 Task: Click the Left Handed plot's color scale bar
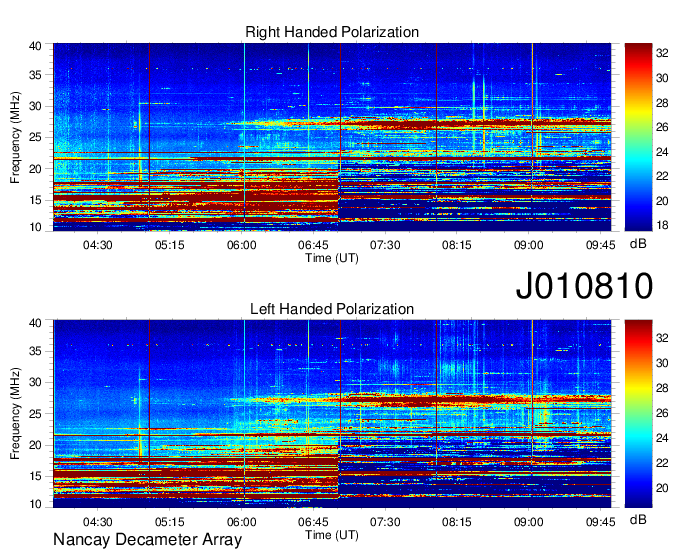(x=638, y=414)
